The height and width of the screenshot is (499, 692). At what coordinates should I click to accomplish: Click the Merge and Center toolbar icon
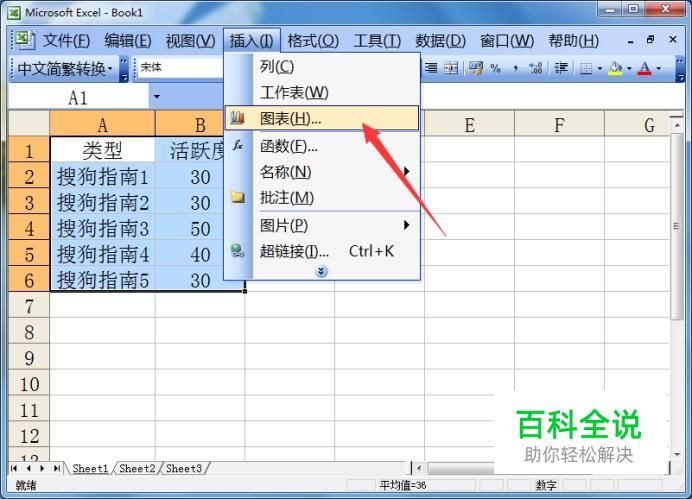click(451, 68)
